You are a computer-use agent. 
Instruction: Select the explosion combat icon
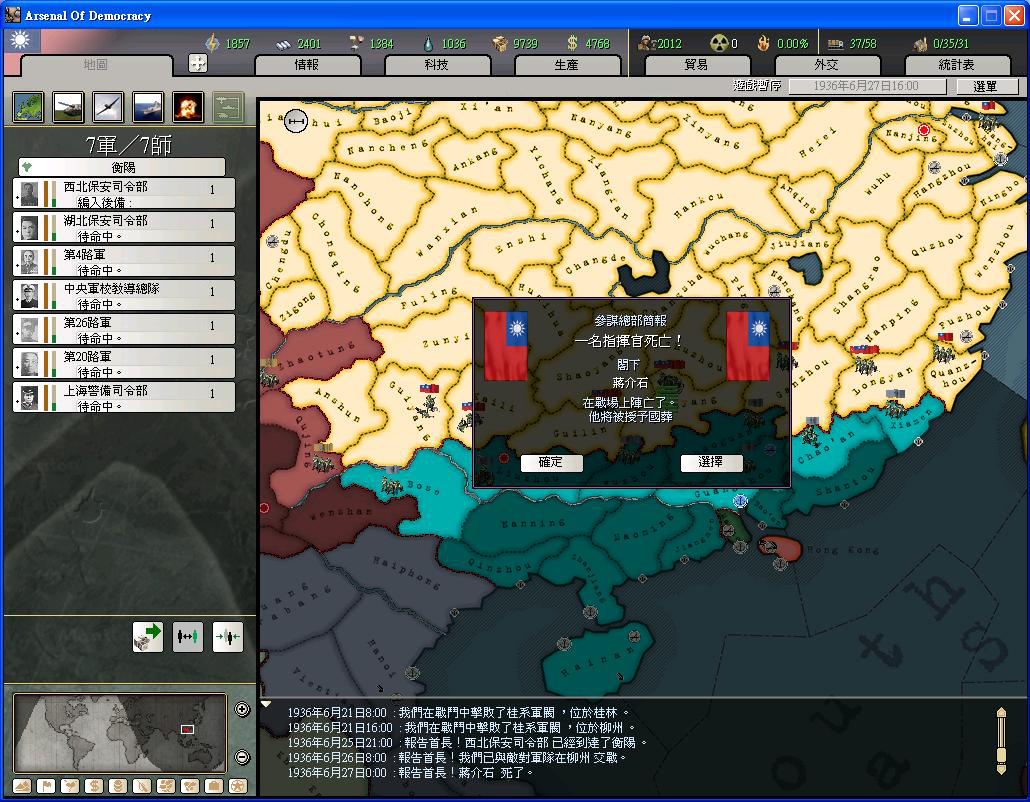(x=188, y=106)
